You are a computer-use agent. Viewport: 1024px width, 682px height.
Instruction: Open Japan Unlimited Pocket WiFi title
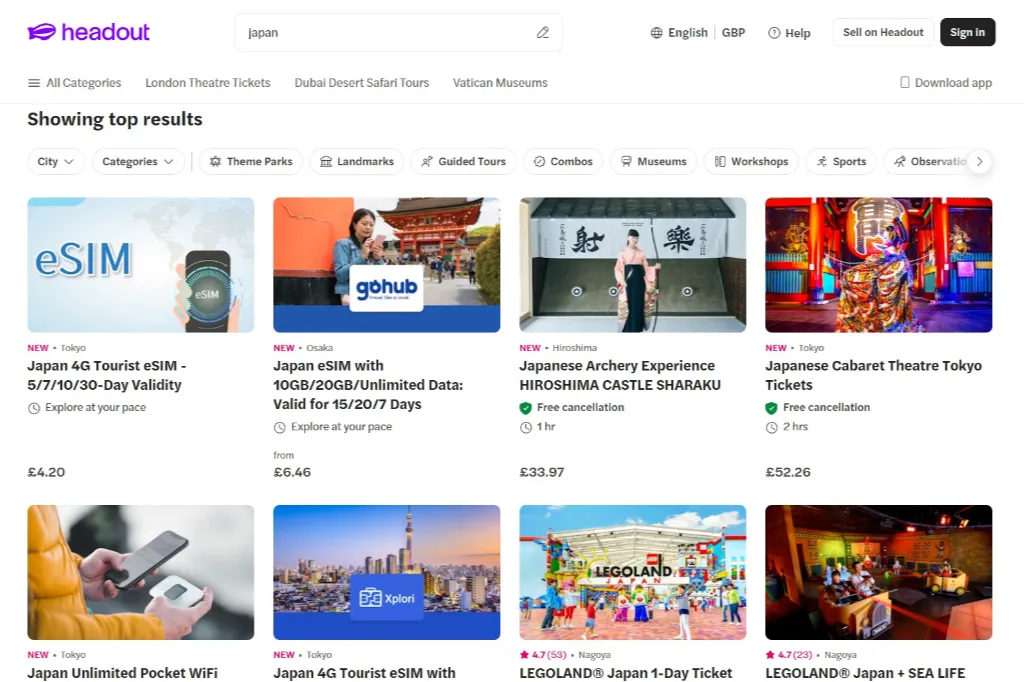pos(122,673)
